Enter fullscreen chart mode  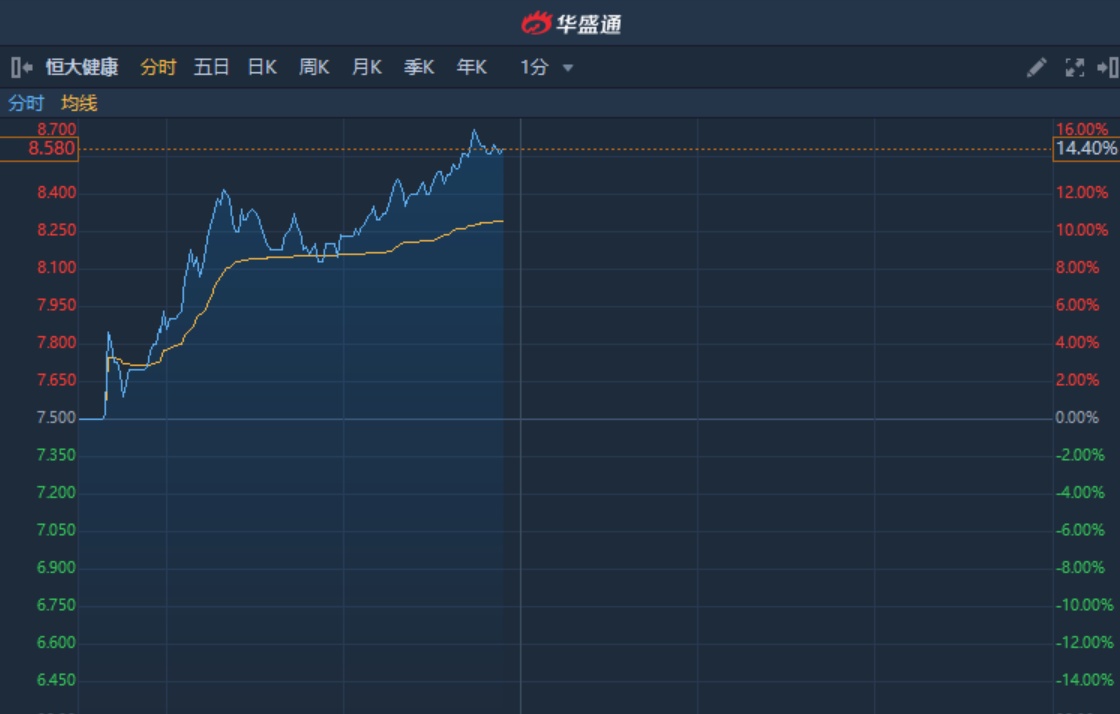[1075, 68]
